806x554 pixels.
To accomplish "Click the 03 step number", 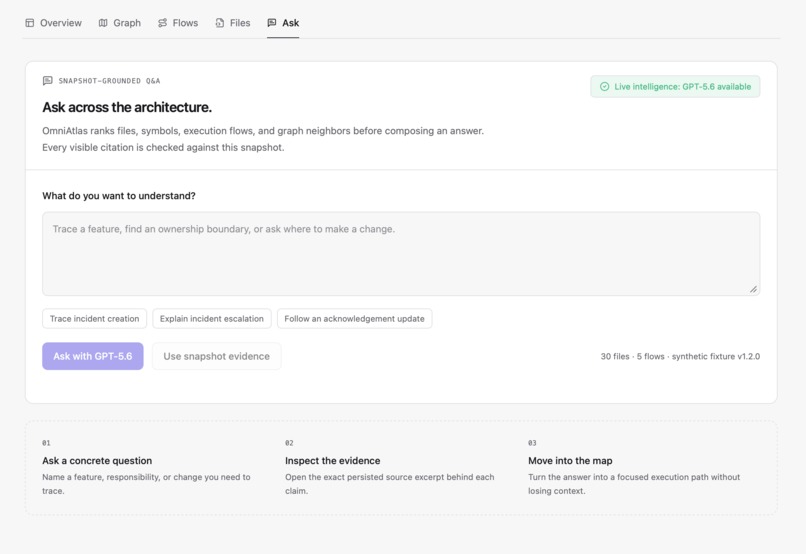I will click(x=532, y=443).
